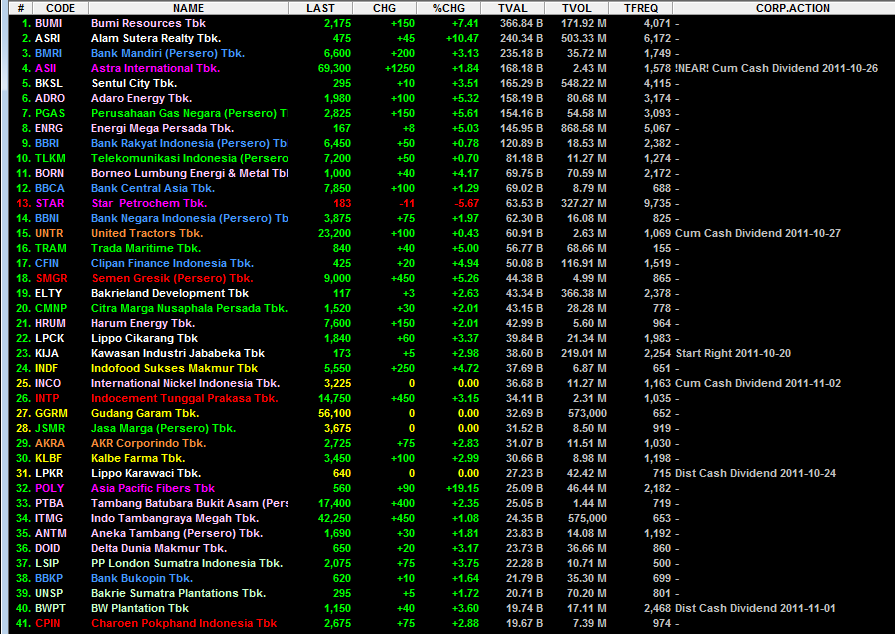The width and height of the screenshot is (895, 634).
Task: Select Borneo Lumbung Energi & Metal name
Action: 189,173
